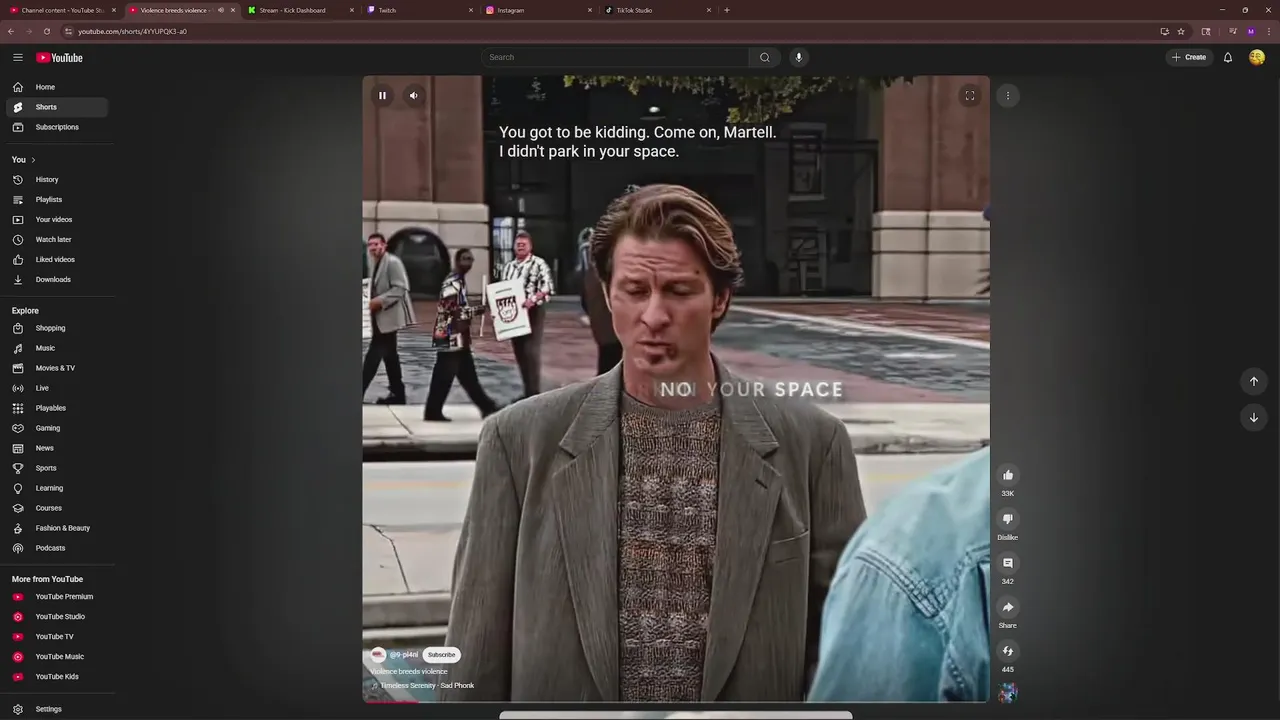Open History in the sidebar
This screenshot has height=720, width=1280.
tap(57, 180)
